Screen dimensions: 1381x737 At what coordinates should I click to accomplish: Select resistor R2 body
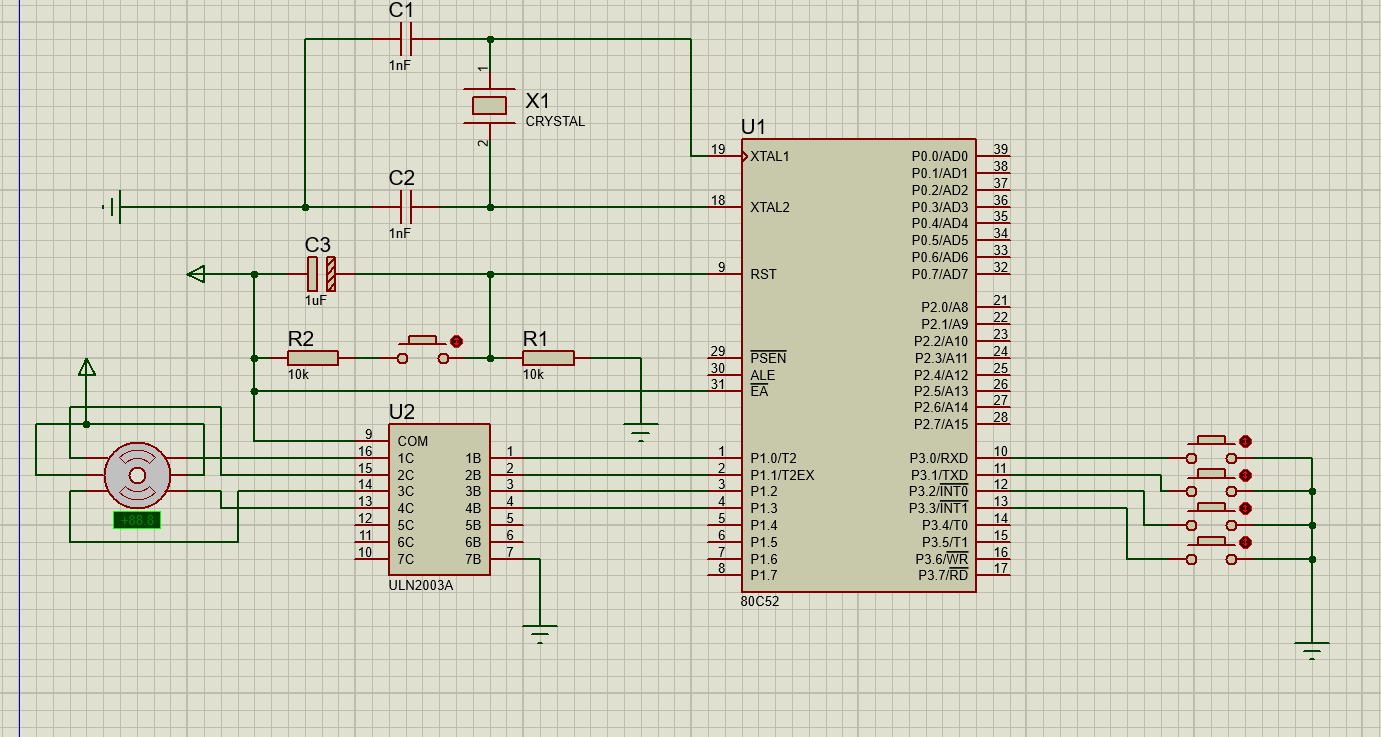313,358
